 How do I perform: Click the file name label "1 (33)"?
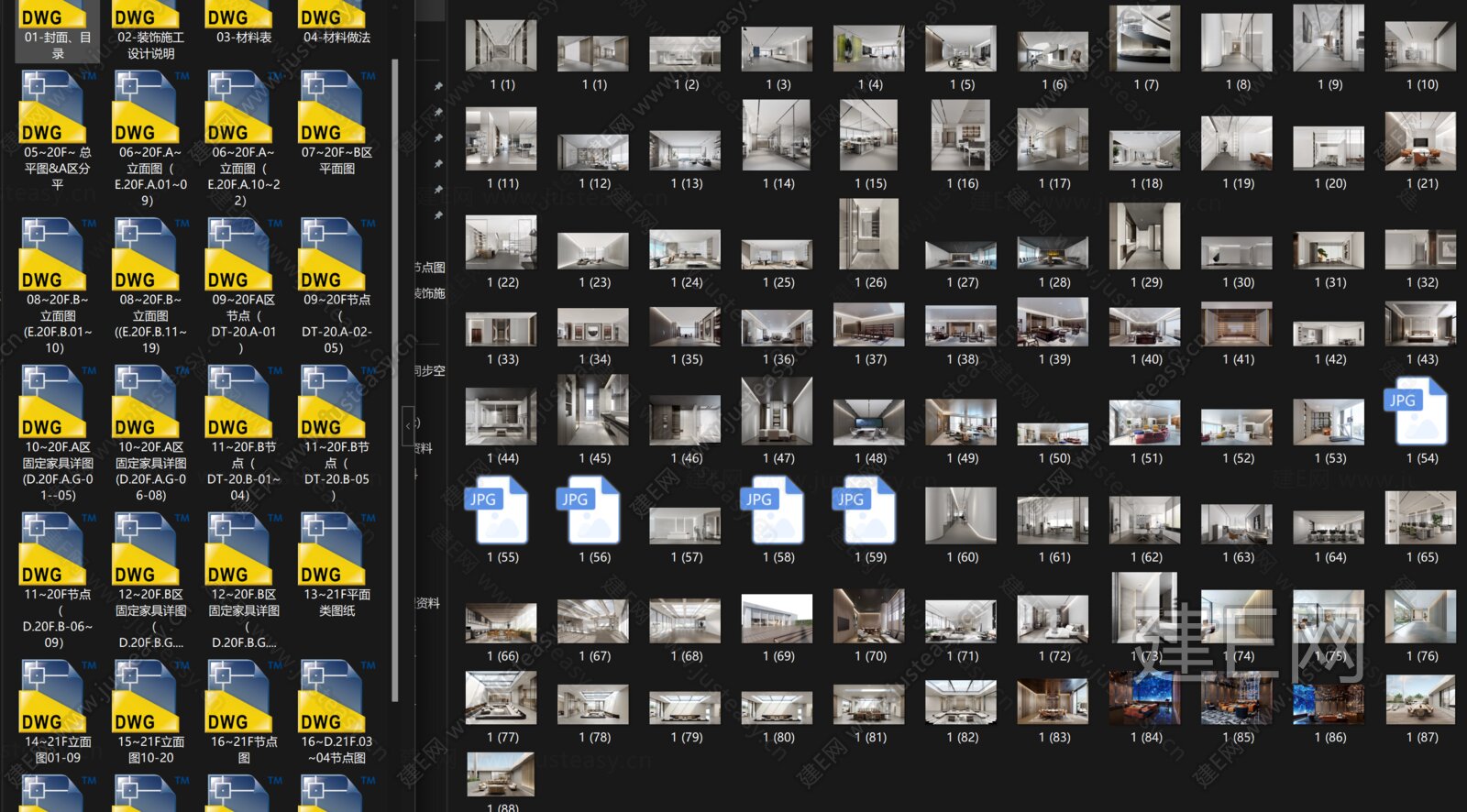pos(502,359)
